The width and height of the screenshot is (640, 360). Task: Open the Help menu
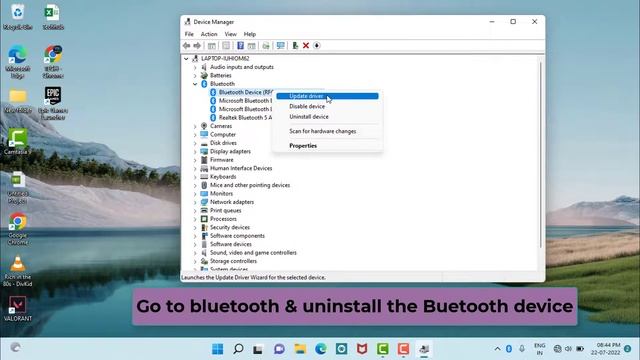(250, 34)
